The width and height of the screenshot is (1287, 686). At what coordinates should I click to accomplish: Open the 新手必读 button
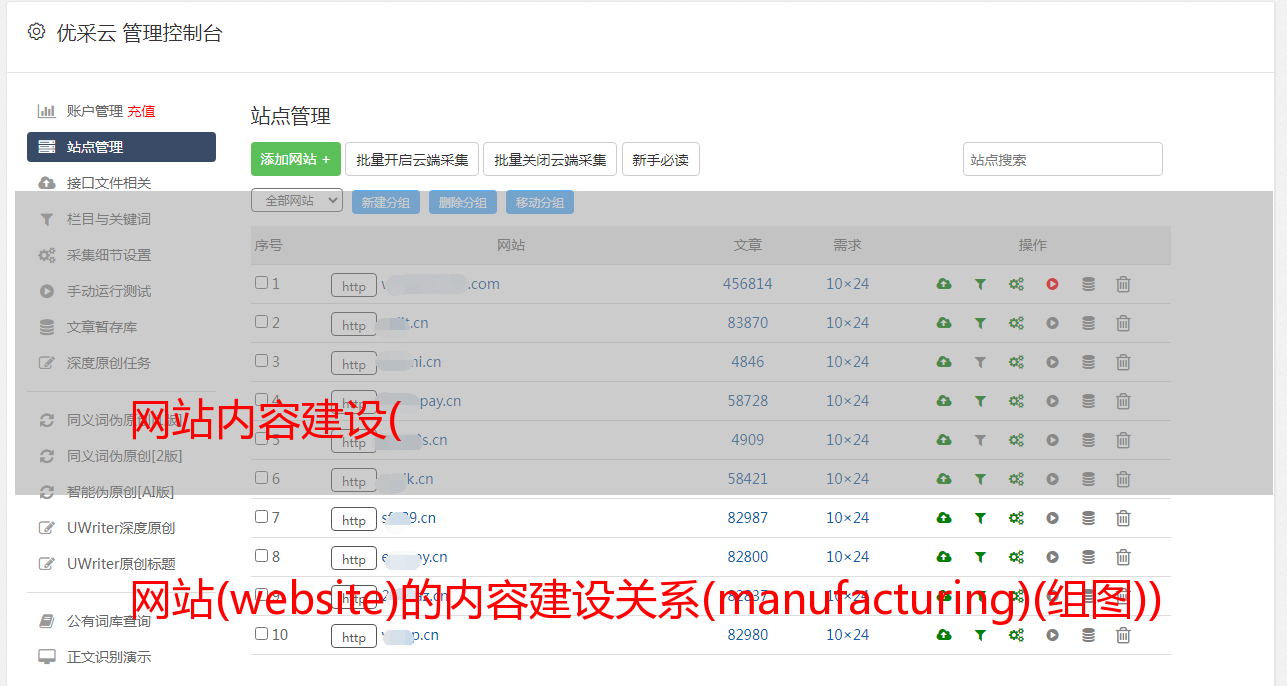coord(661,159)
